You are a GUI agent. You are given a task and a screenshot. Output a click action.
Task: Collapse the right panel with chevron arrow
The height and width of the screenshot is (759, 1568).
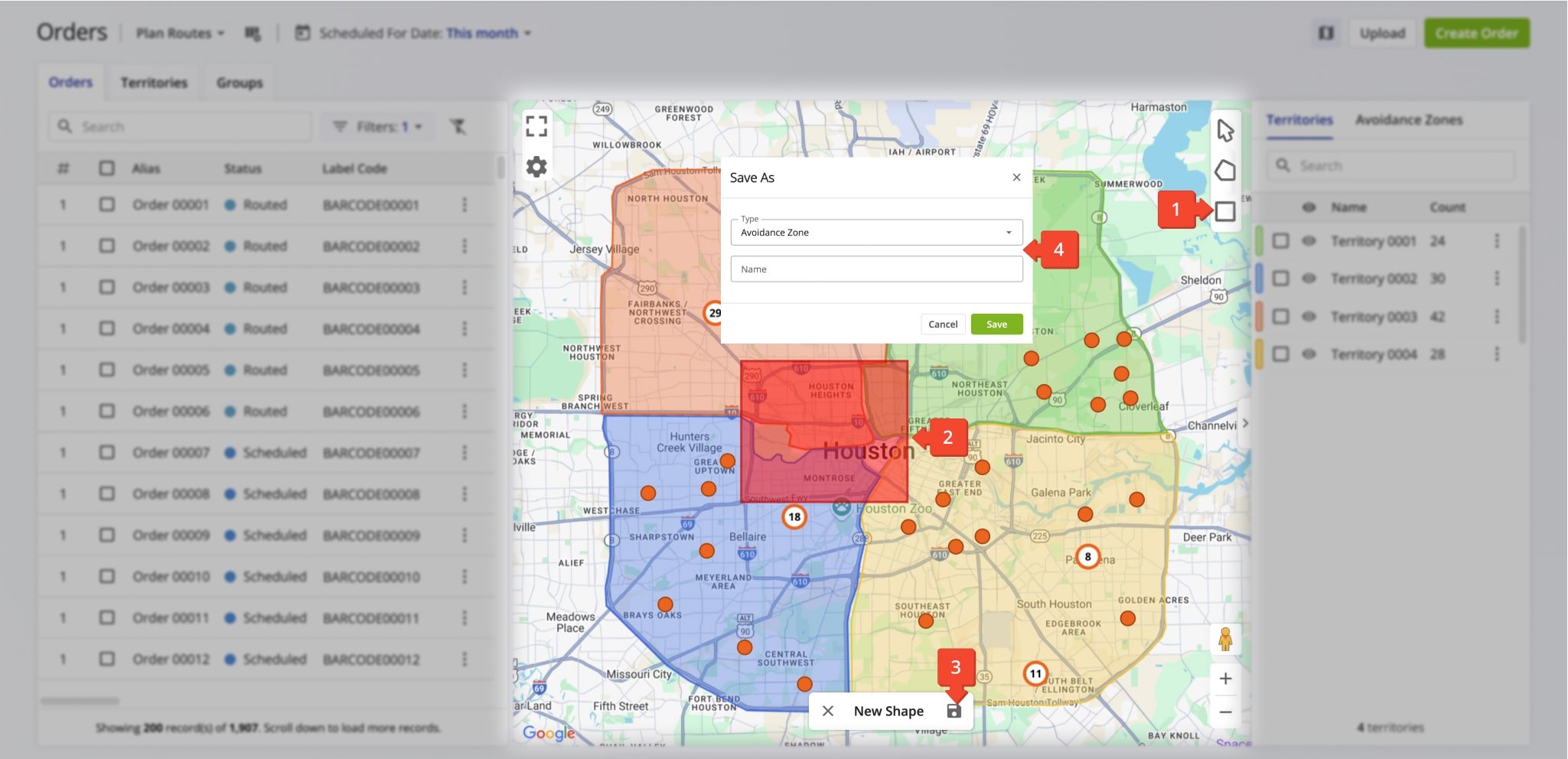coord(1245,423)
